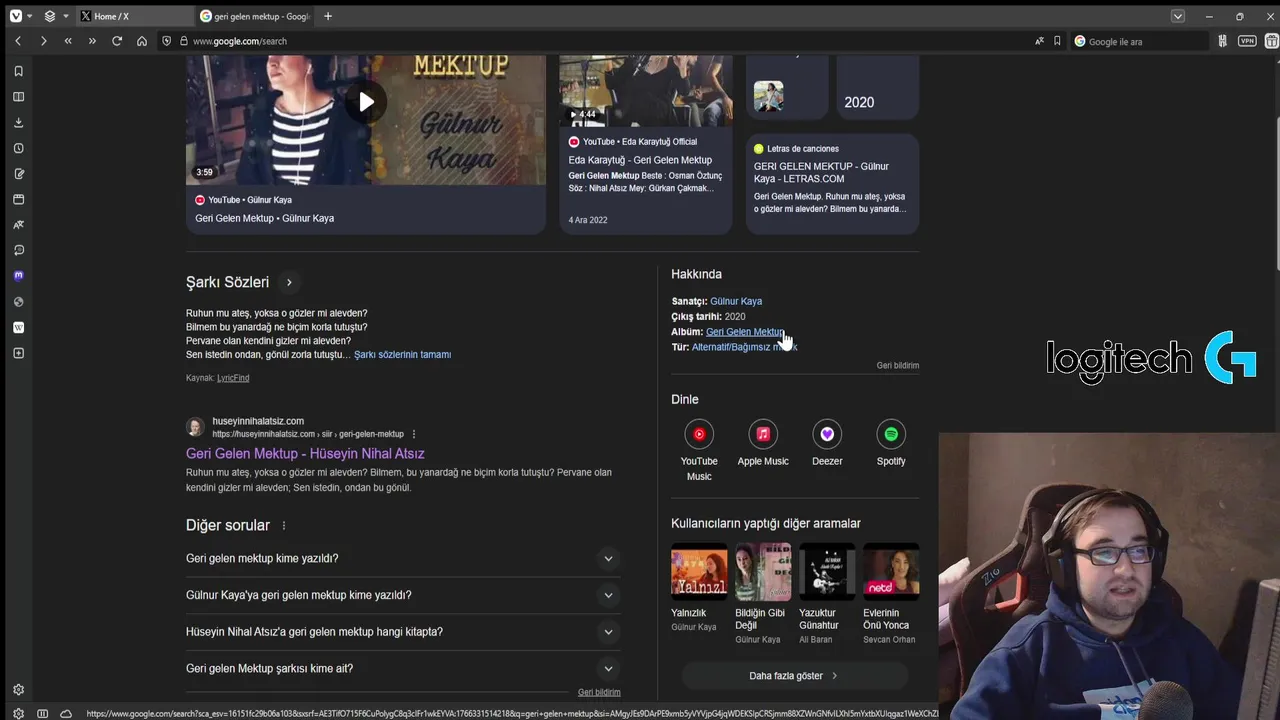Open the extensions icon beside the VPN button
1280x720 pixels.
click(x=1222, y=41)
